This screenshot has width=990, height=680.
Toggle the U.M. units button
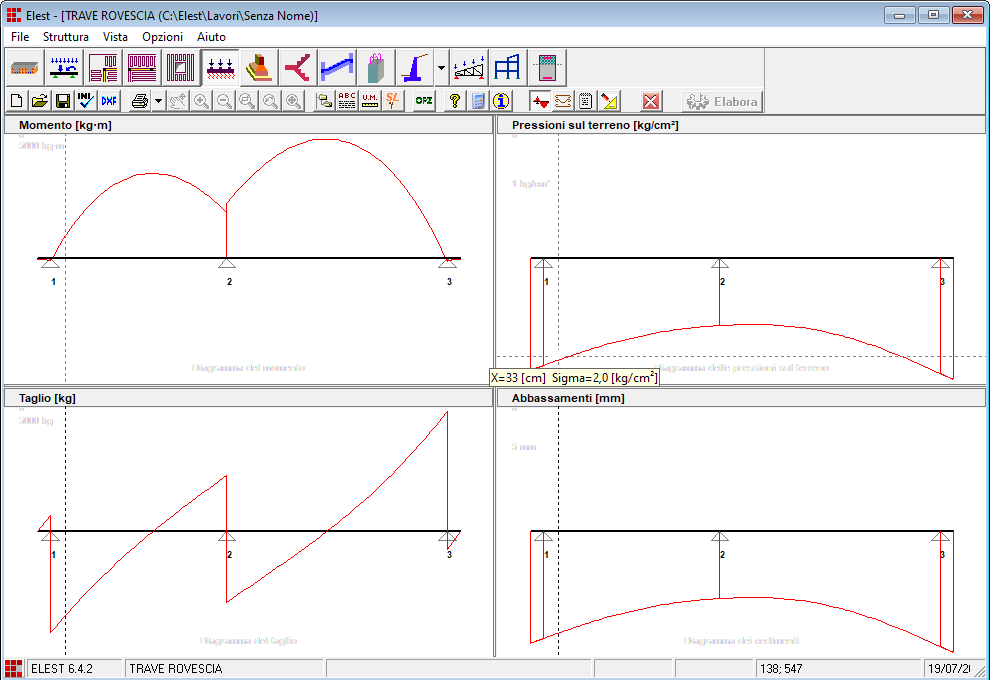(370, 101)
